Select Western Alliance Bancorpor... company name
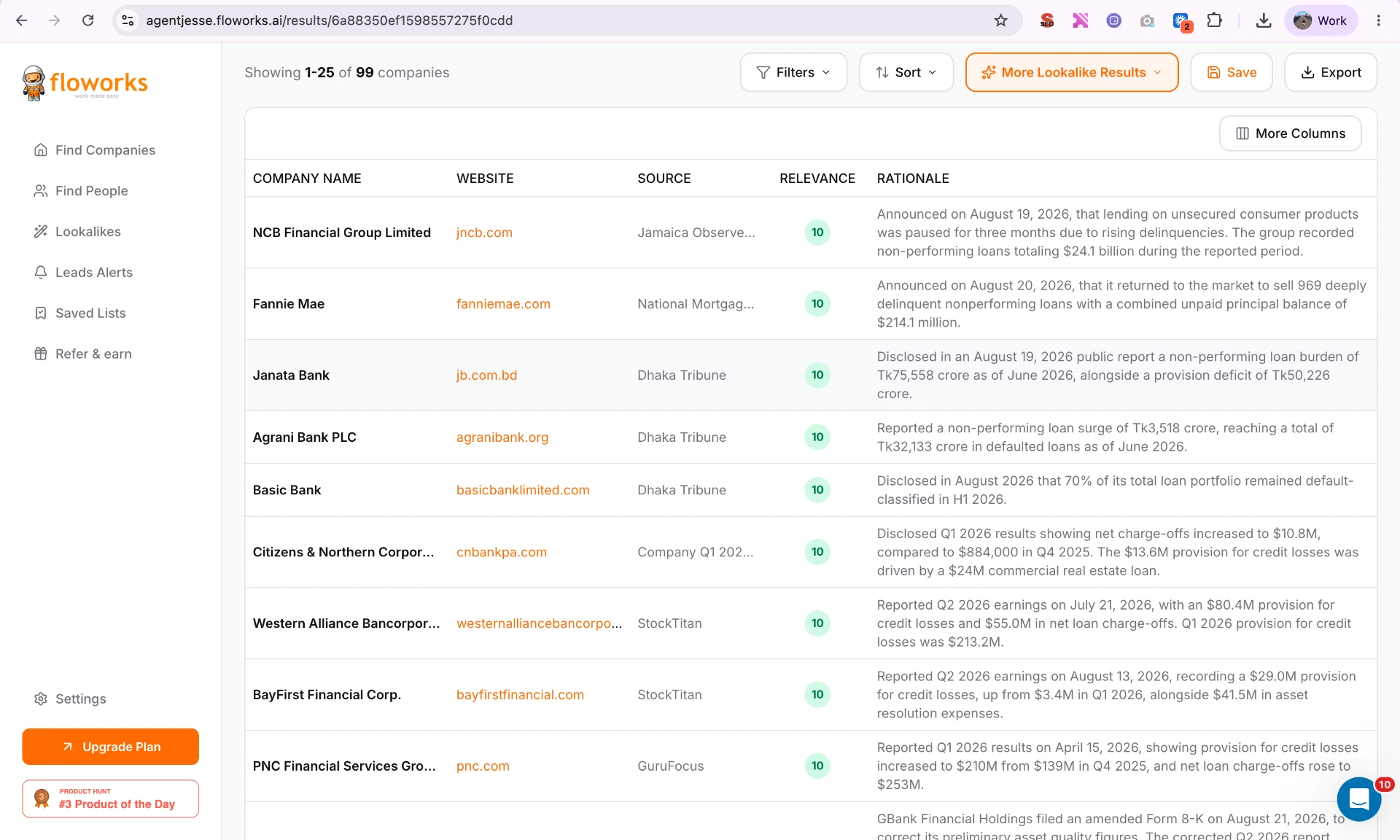 [346, 623]
